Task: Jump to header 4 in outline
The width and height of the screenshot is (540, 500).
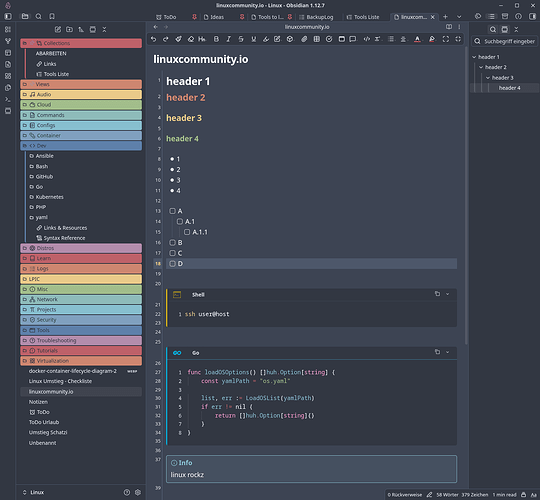Action: tap(509, 88)
